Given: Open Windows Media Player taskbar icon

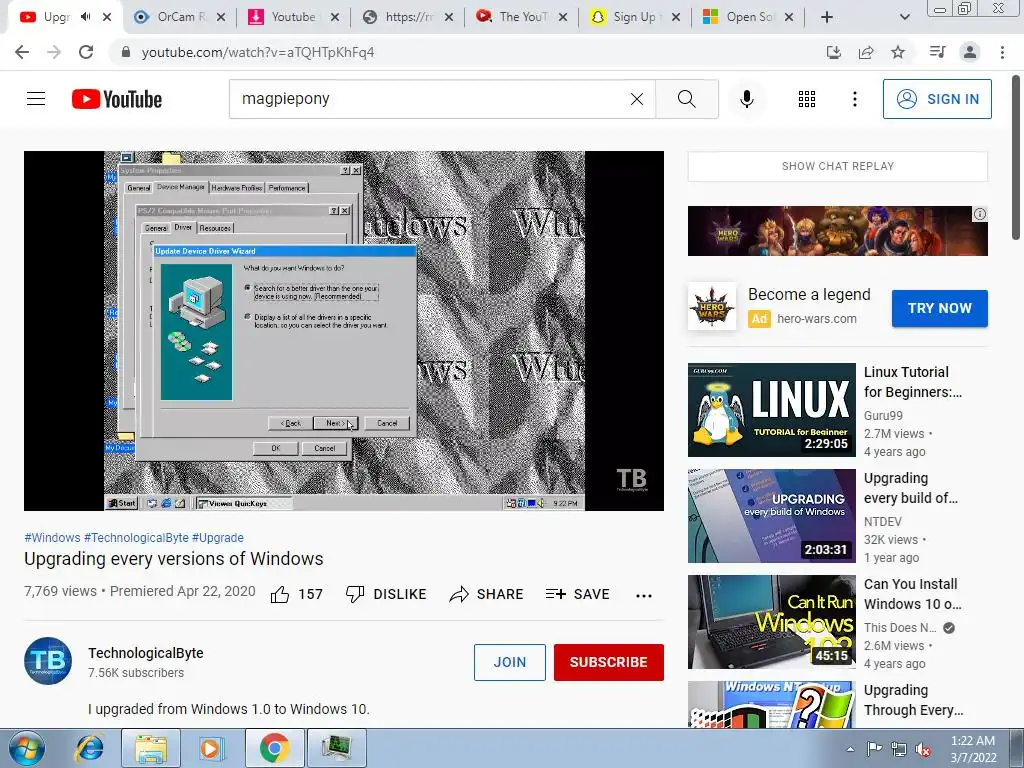Looking at the screenshot, I should [211, 748].
